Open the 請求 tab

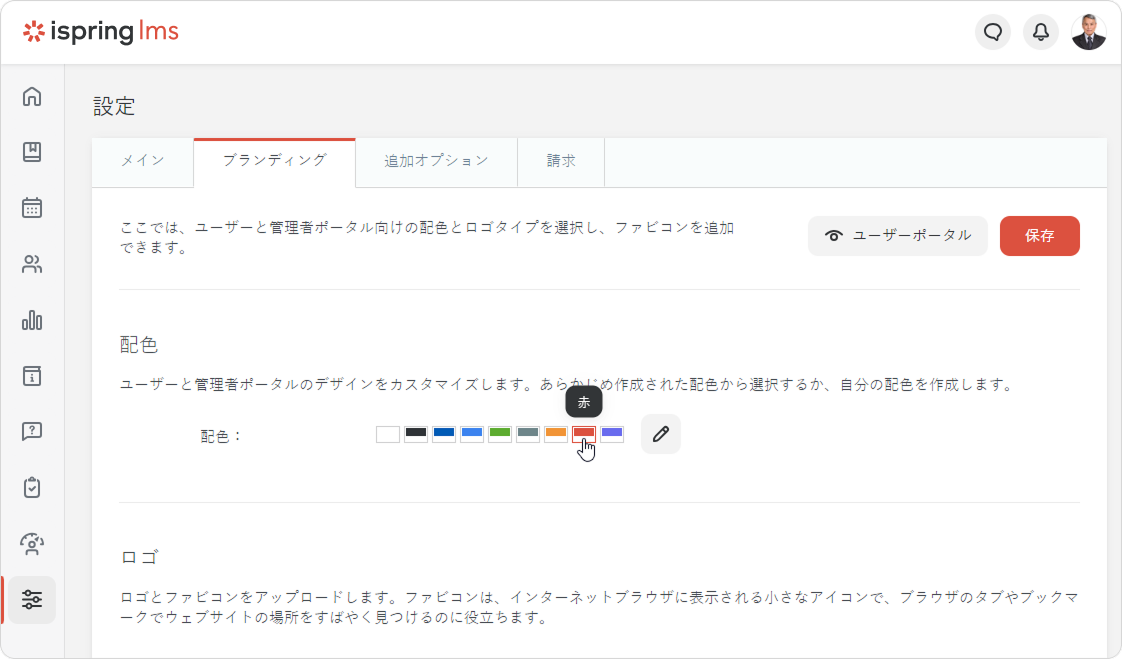[x=561, y=161]
